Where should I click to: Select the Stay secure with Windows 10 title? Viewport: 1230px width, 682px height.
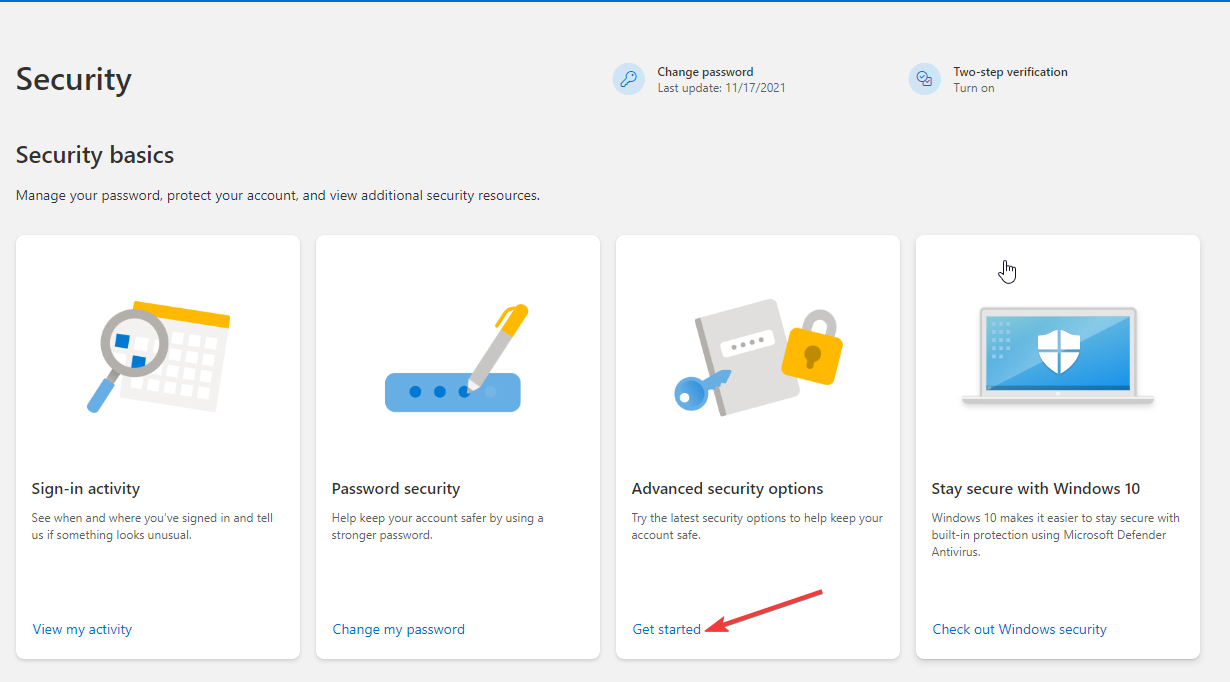[1036, 489]
